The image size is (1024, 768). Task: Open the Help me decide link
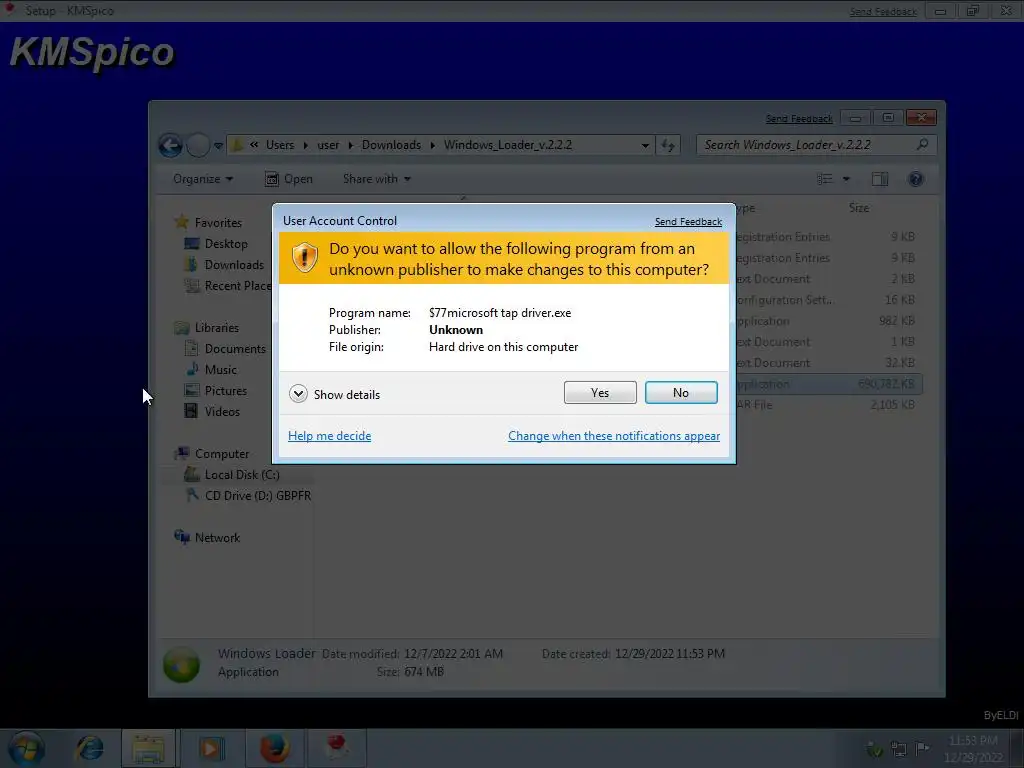click(329, 436)
